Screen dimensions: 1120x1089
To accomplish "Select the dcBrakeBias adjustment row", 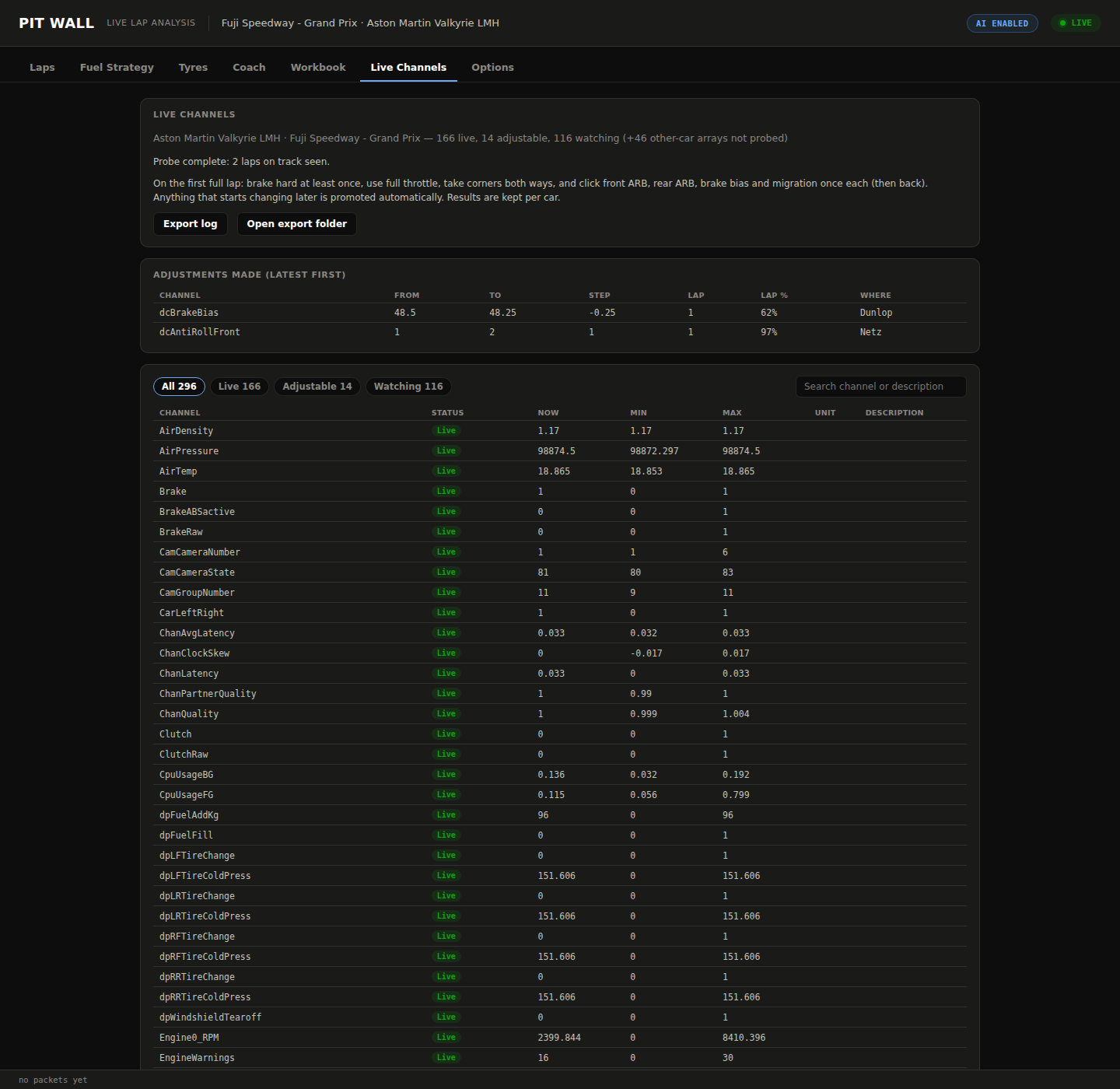I will click(560, 313).
